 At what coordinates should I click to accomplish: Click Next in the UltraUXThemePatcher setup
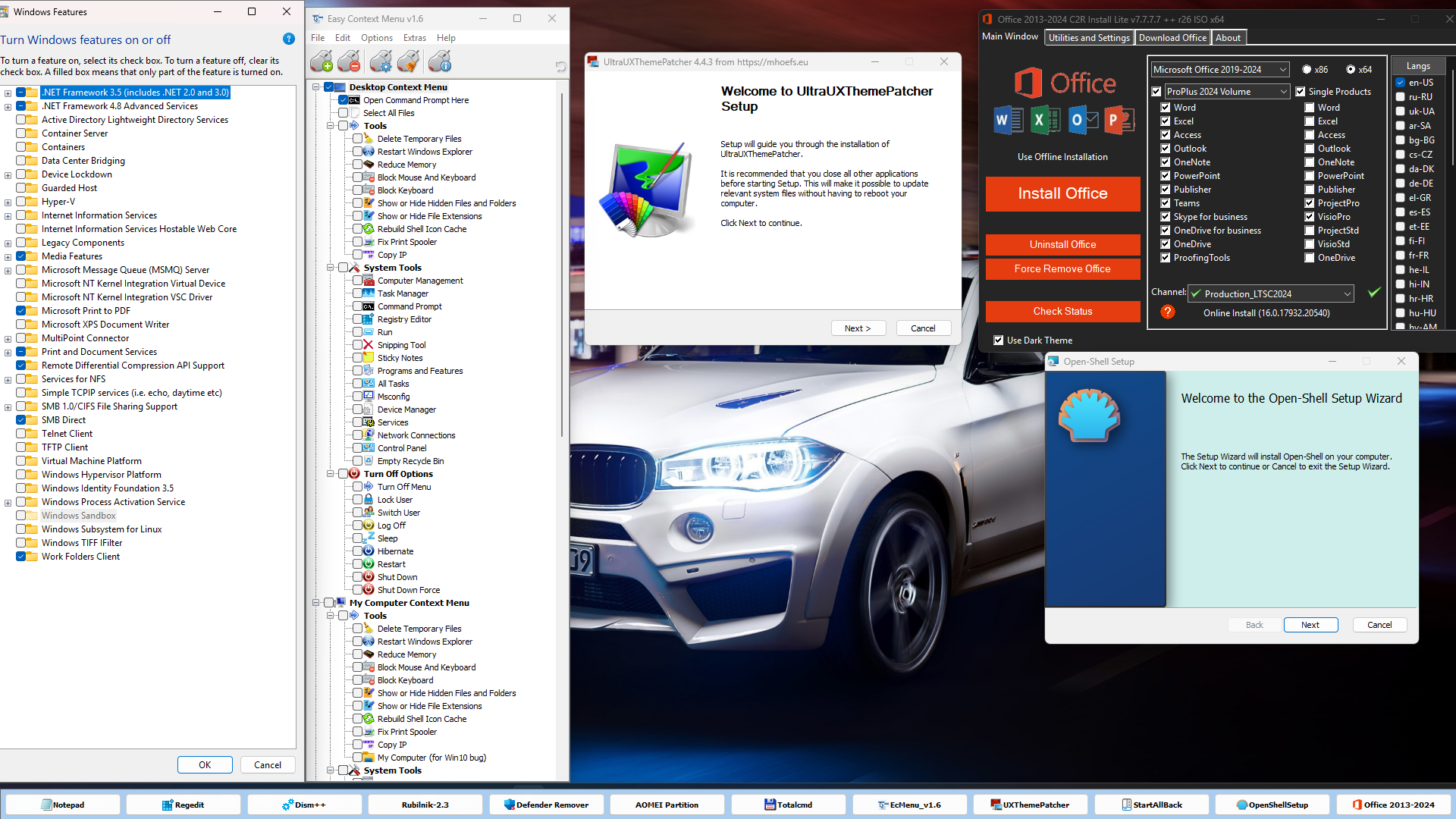tap(858, 328)
